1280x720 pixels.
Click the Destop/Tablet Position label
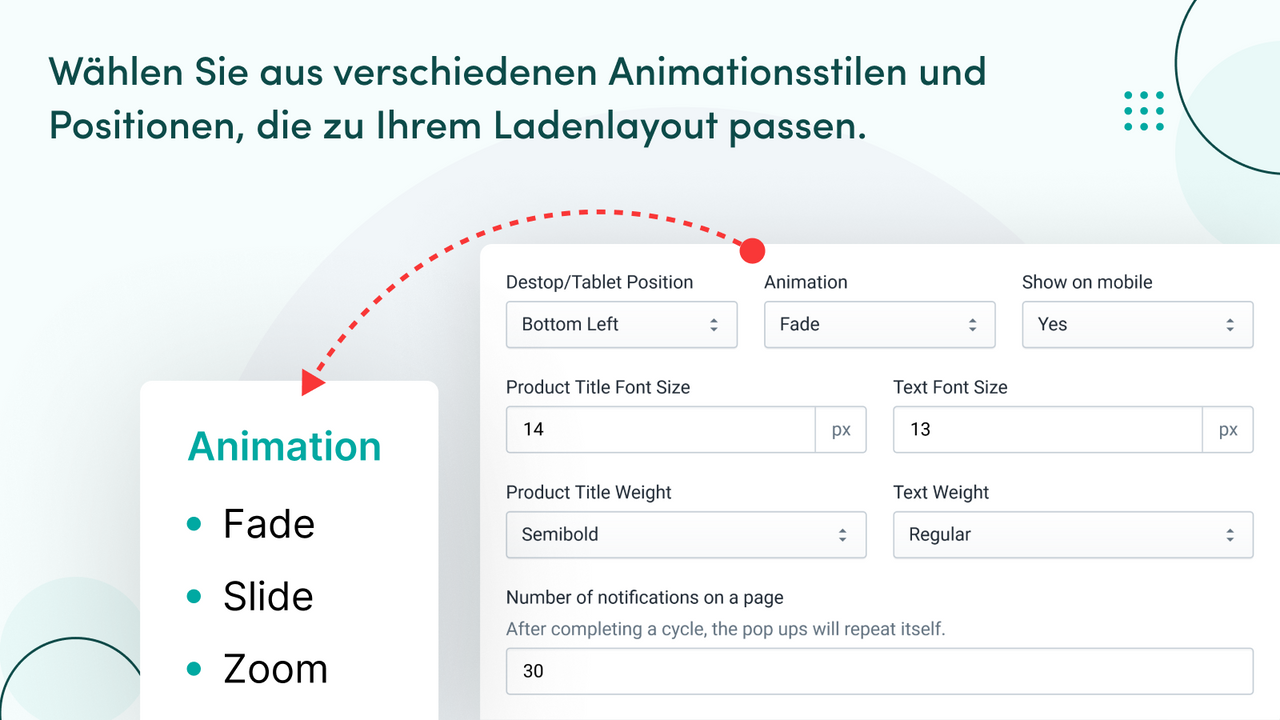(x=600, y=282)
